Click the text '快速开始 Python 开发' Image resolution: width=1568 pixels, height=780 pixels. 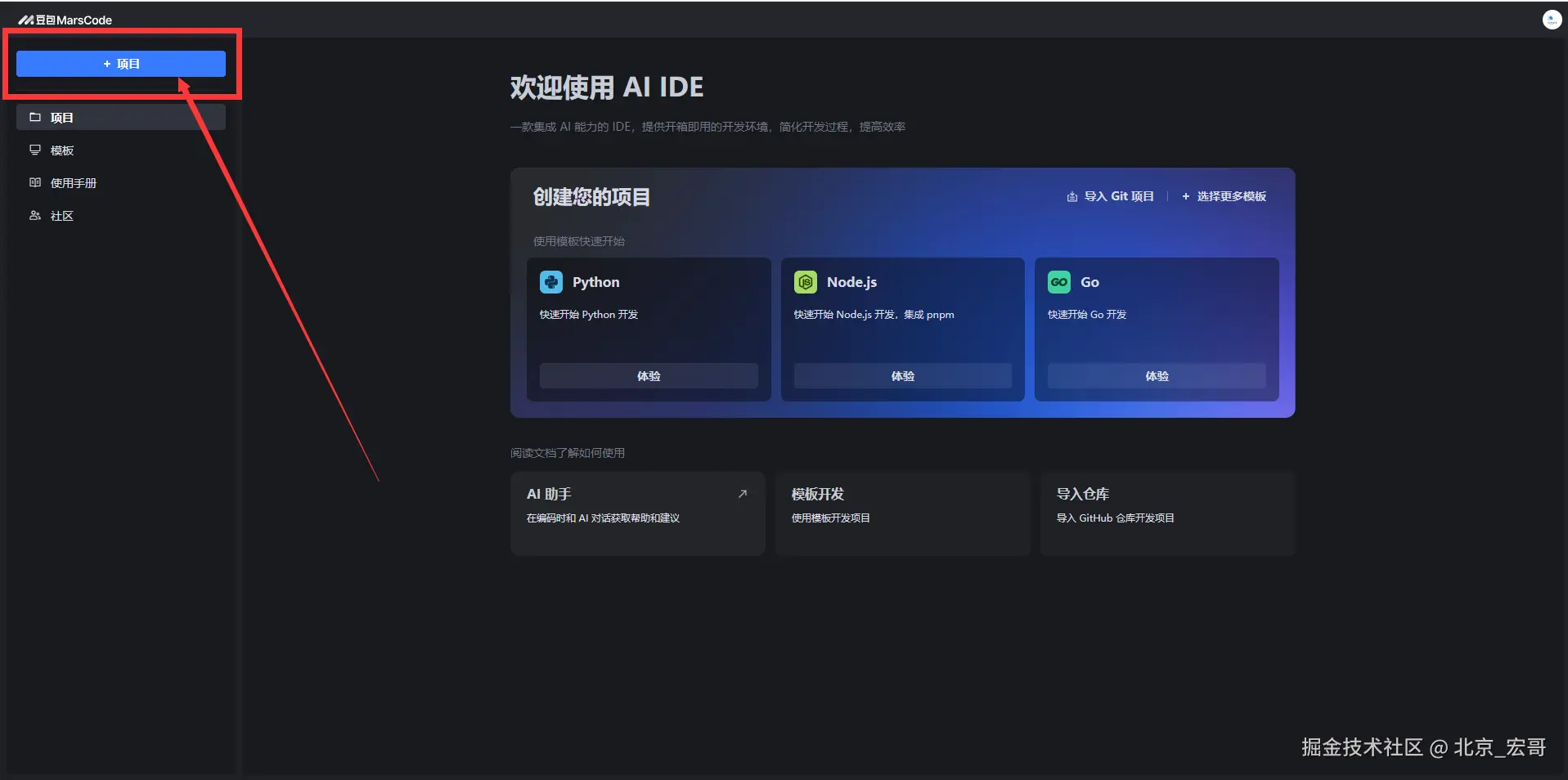pos(589,315)
